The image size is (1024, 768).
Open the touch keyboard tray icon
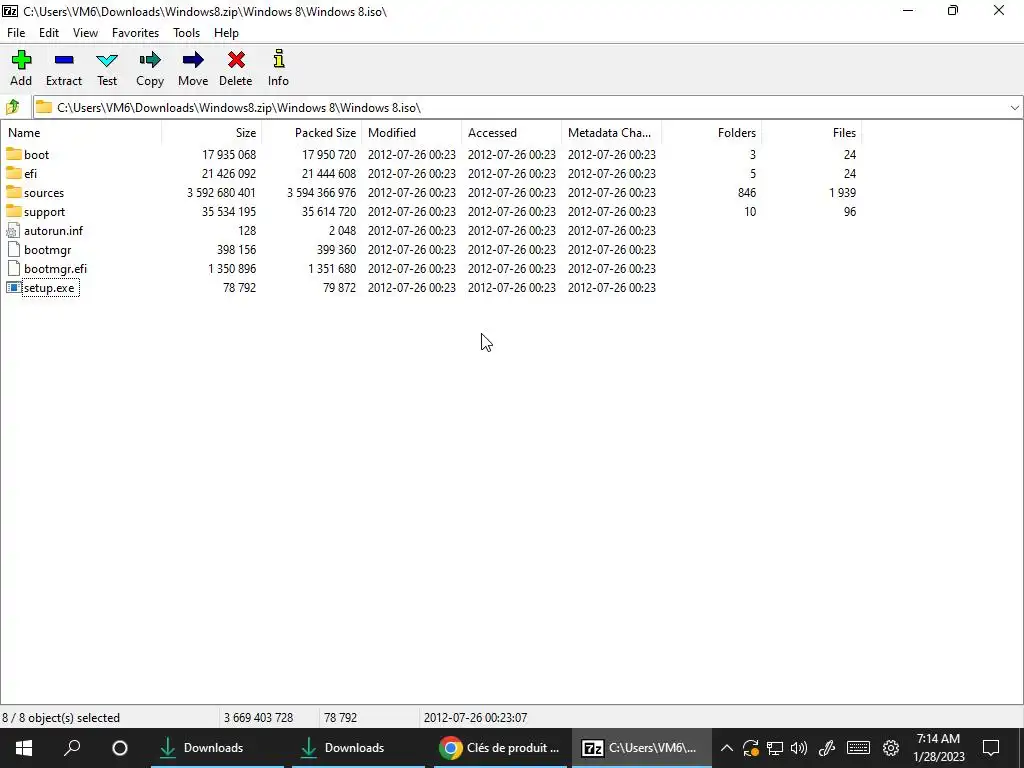tap(858, 748)
